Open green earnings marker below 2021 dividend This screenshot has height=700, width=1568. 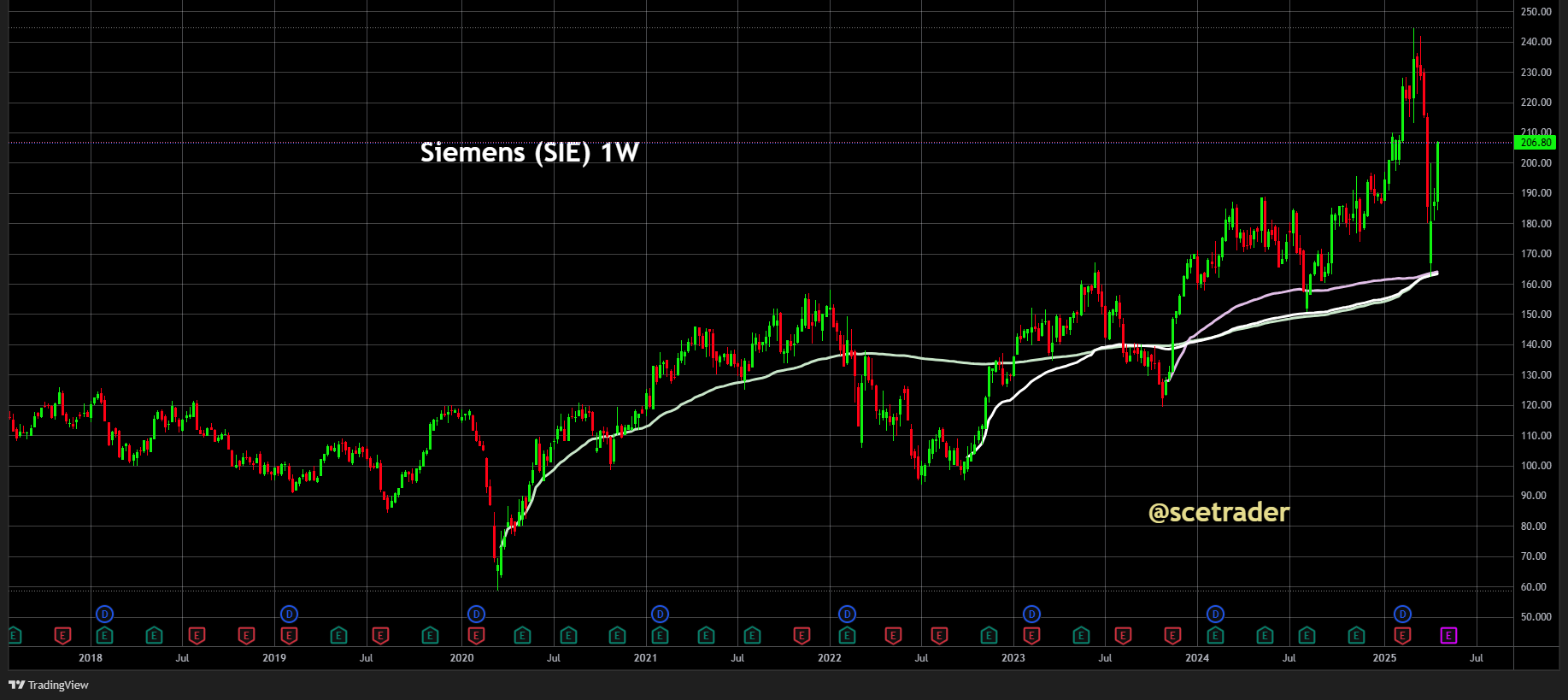(x=660, y=635)
